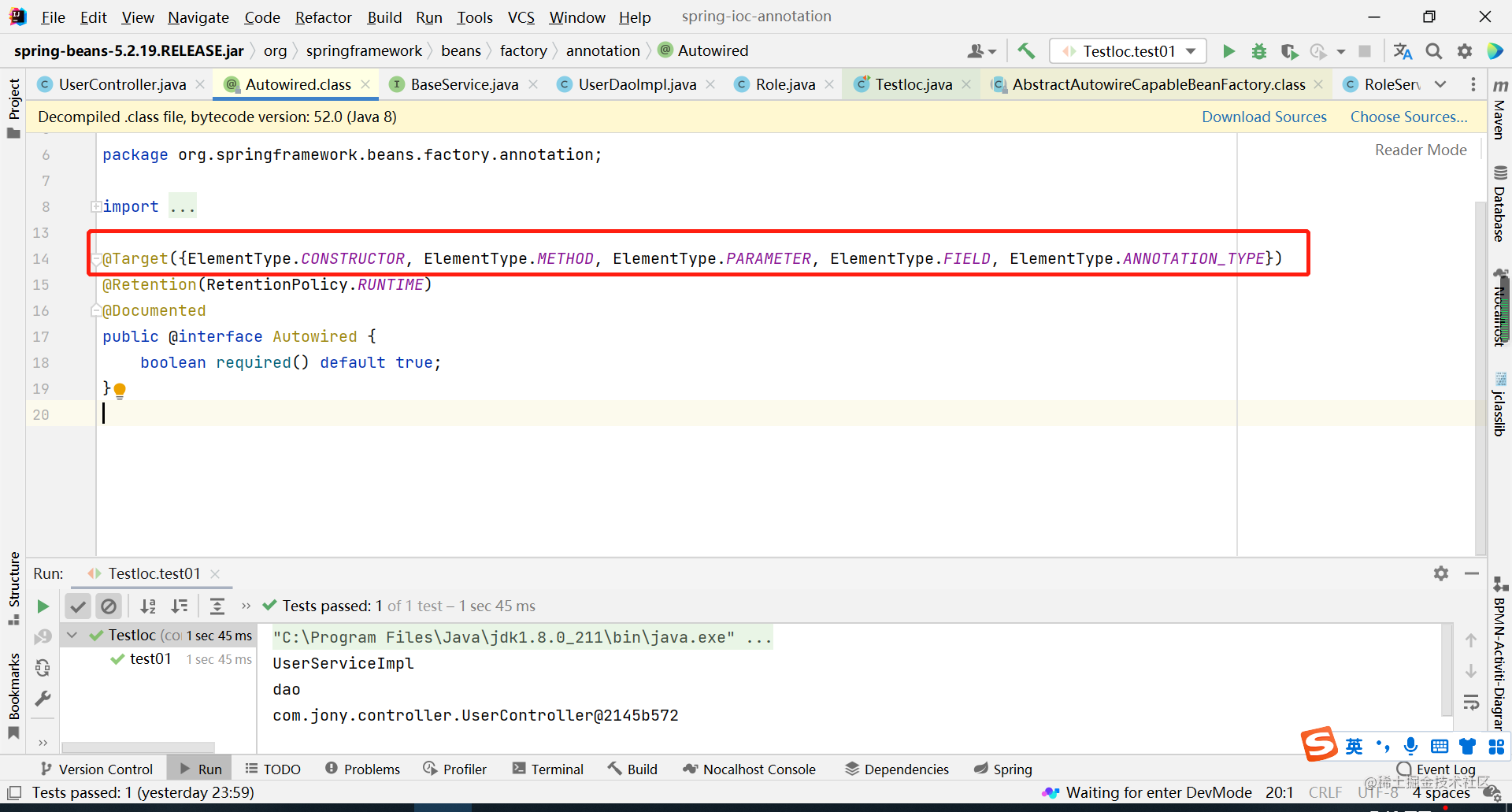Screen dimensions: 1512x812
Task: Open the user account dropdown arrow
Action: point(991,52)
